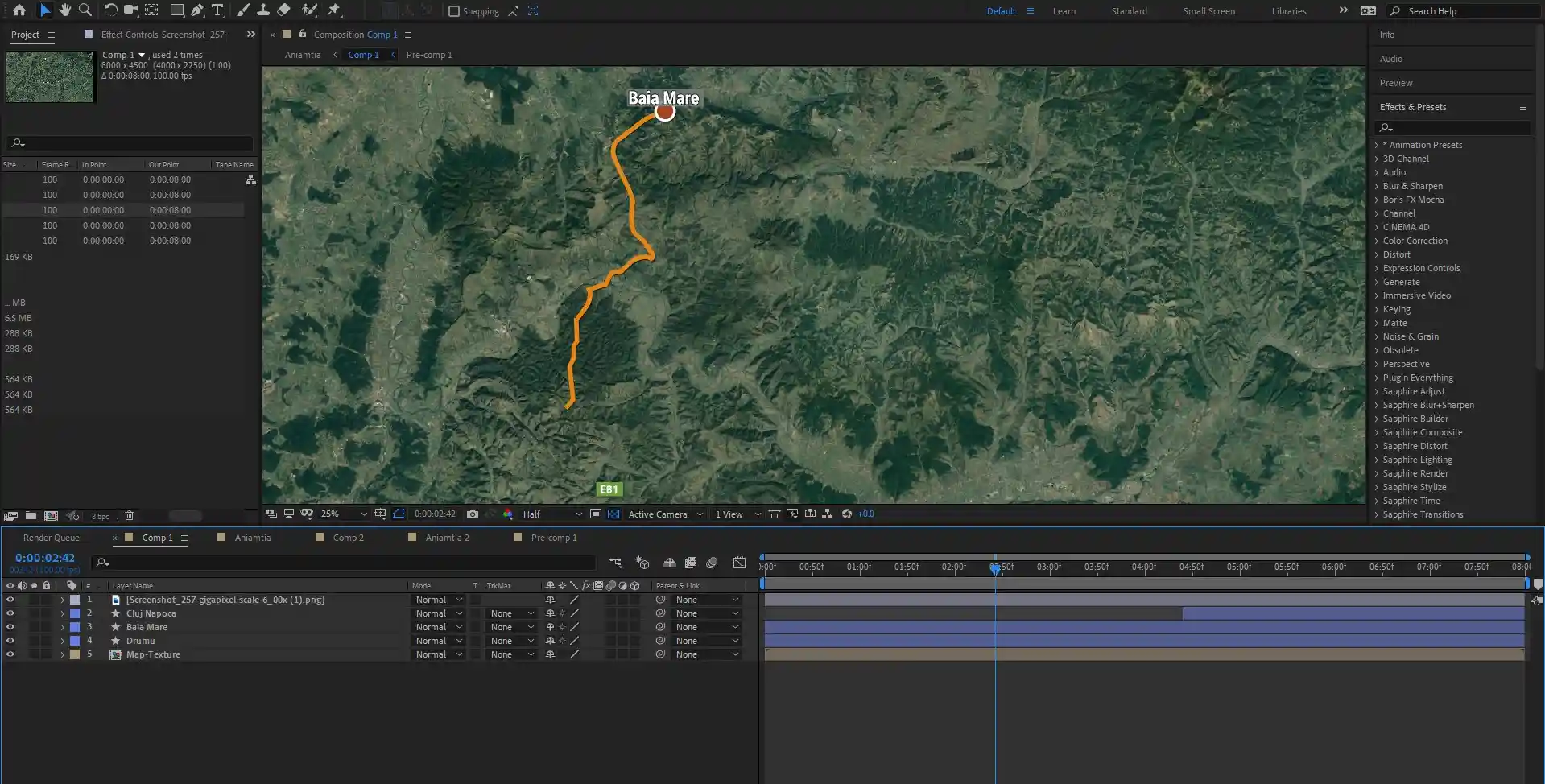The height and width of the screenshot is (784, 1545).
Task: Select the Hand tool
Action: tap(65, 10)
